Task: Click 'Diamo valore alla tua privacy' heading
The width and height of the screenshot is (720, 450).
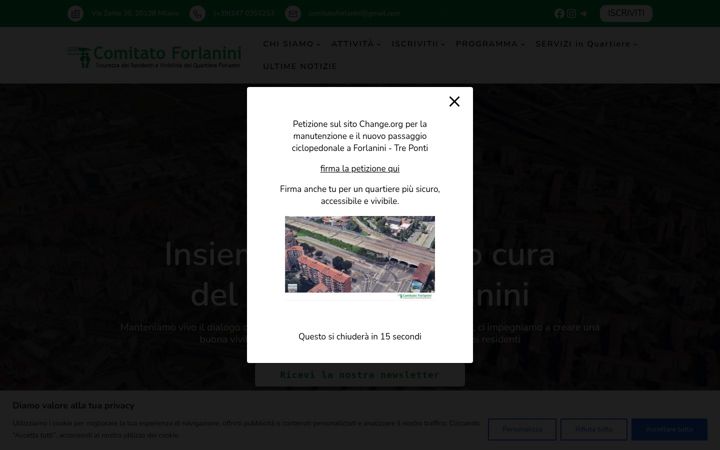Action: (x=73, y=405)
